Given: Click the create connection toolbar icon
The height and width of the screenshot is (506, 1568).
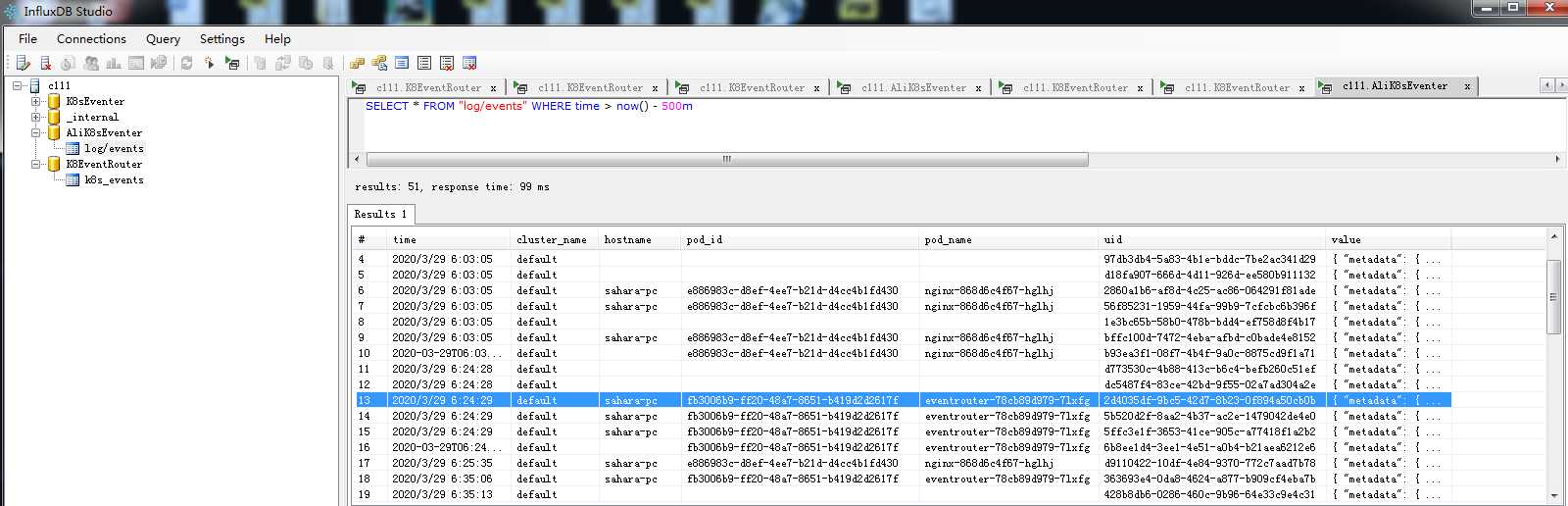Looking at the screenshot, I should click(x=24, y=63).
